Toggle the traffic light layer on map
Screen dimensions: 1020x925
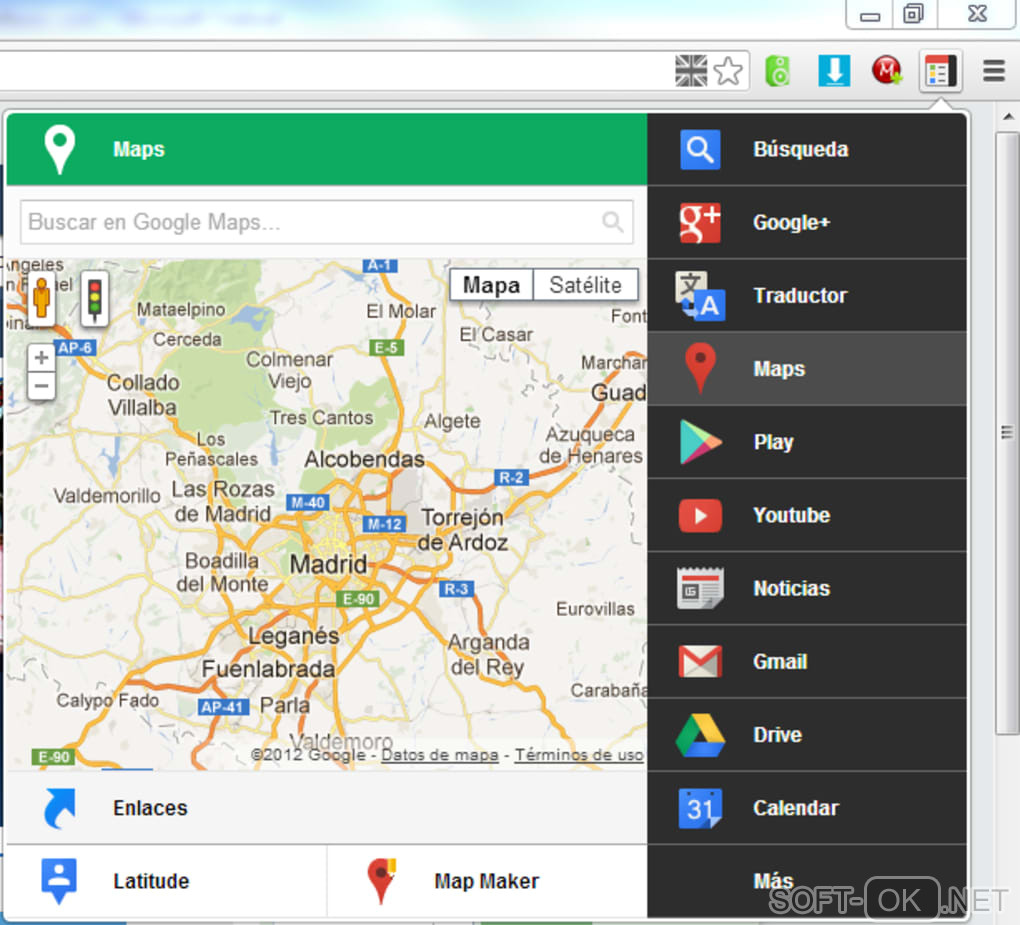point(95,299)
